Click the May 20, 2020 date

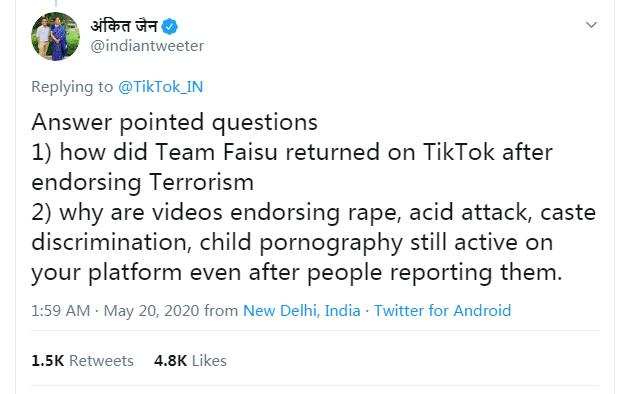[x=151, y=310]
